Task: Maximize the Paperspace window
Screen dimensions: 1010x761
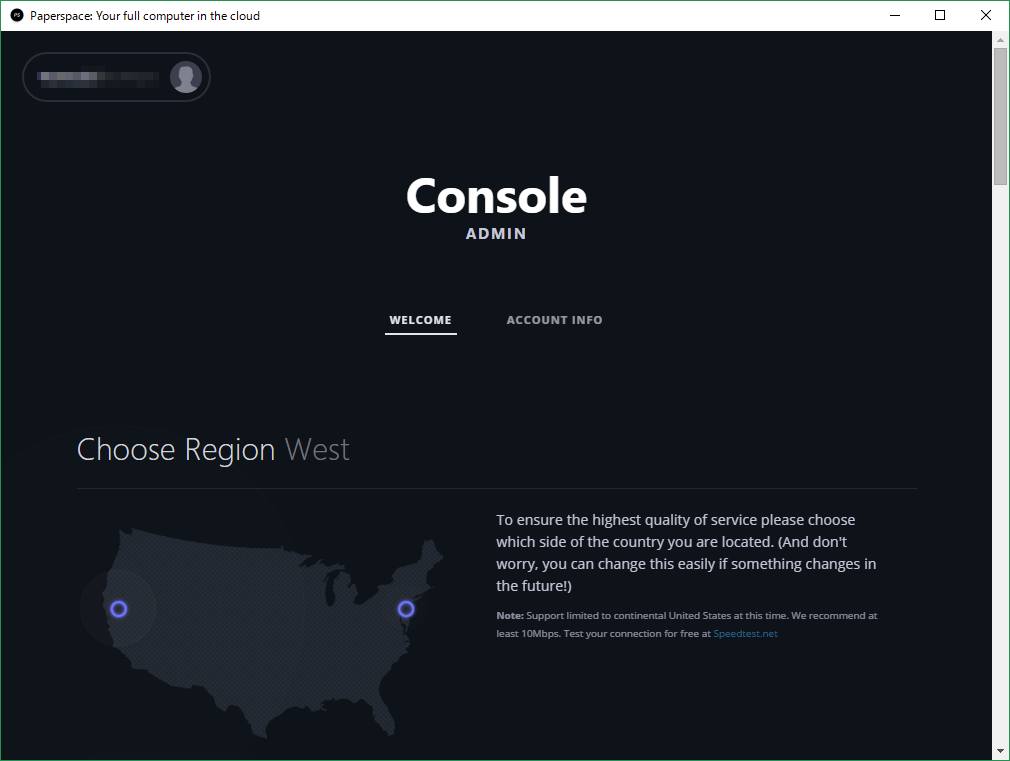Action: (940, 15)
